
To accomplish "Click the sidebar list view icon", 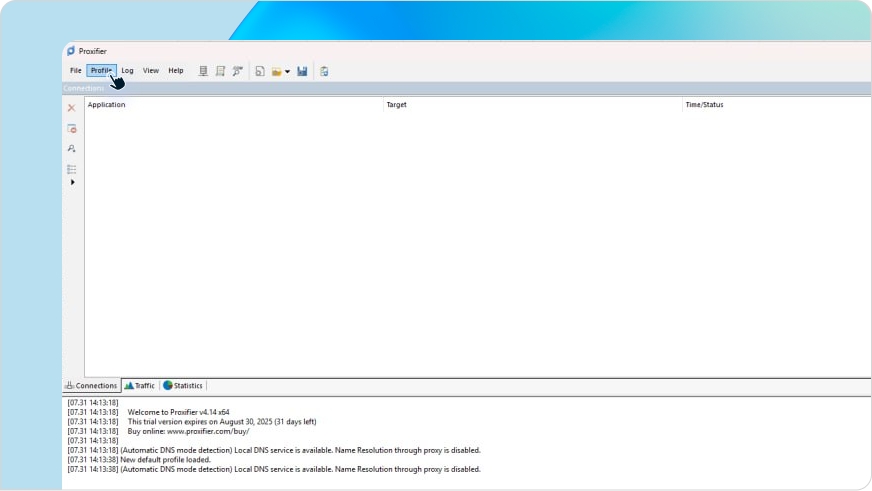I will 71,168.
